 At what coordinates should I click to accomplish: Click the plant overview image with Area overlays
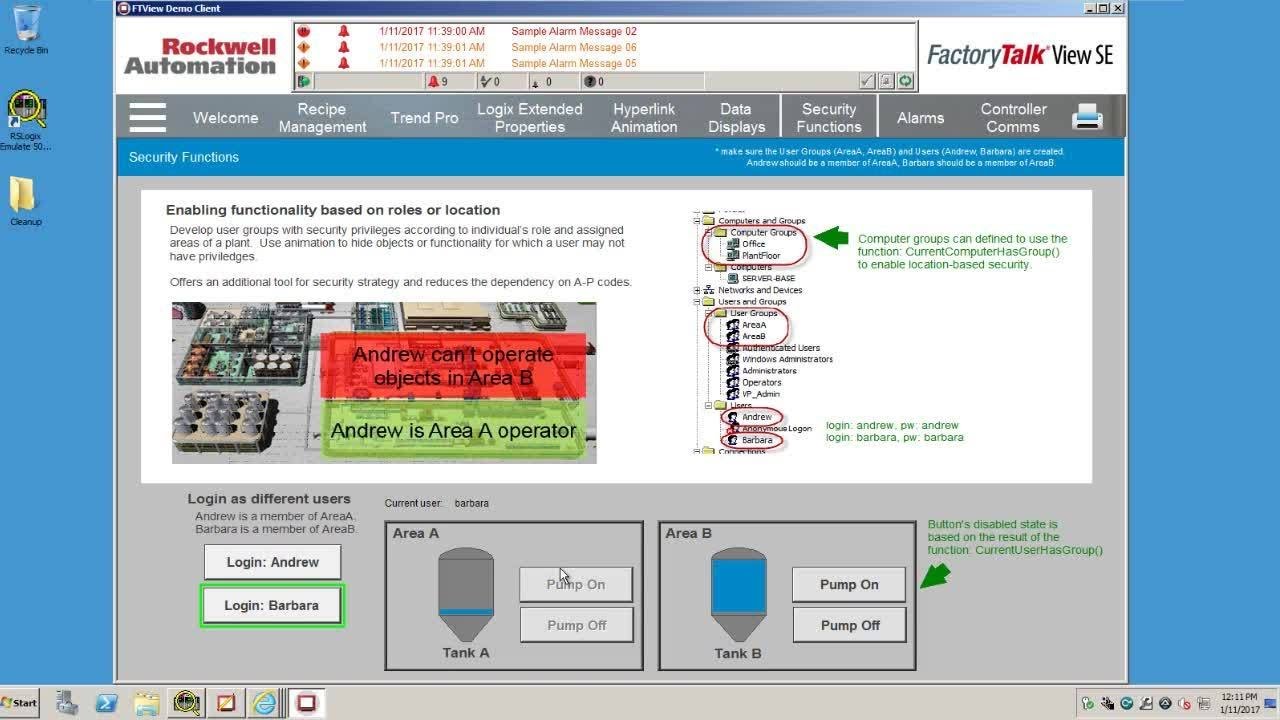pos(384,383)
